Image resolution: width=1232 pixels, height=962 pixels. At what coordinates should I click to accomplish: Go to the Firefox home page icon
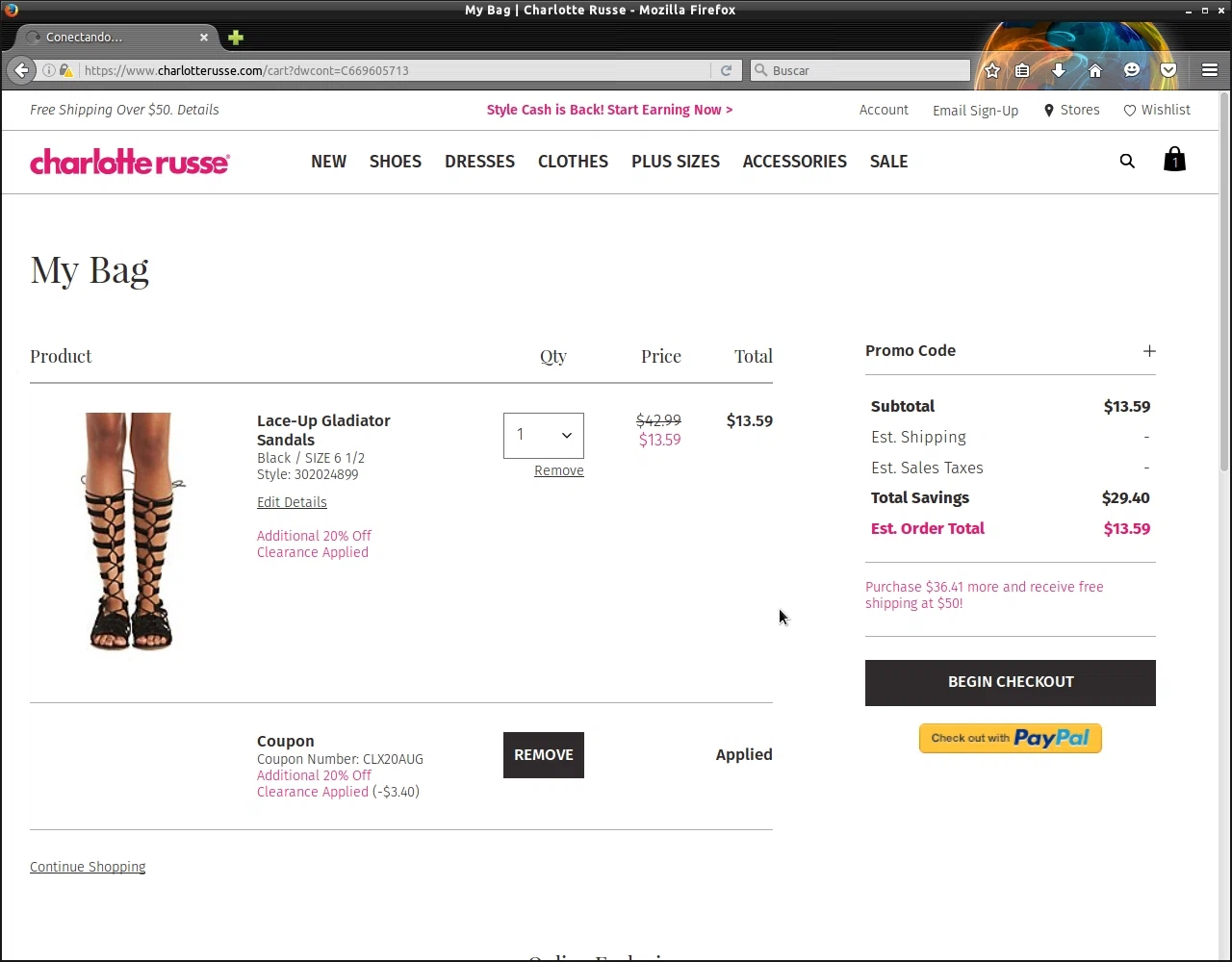click(x=1095, y=70)
